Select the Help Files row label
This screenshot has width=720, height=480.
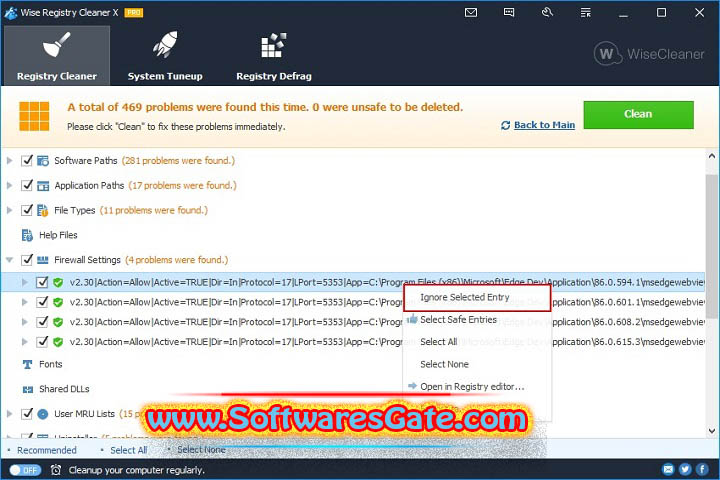58,235
